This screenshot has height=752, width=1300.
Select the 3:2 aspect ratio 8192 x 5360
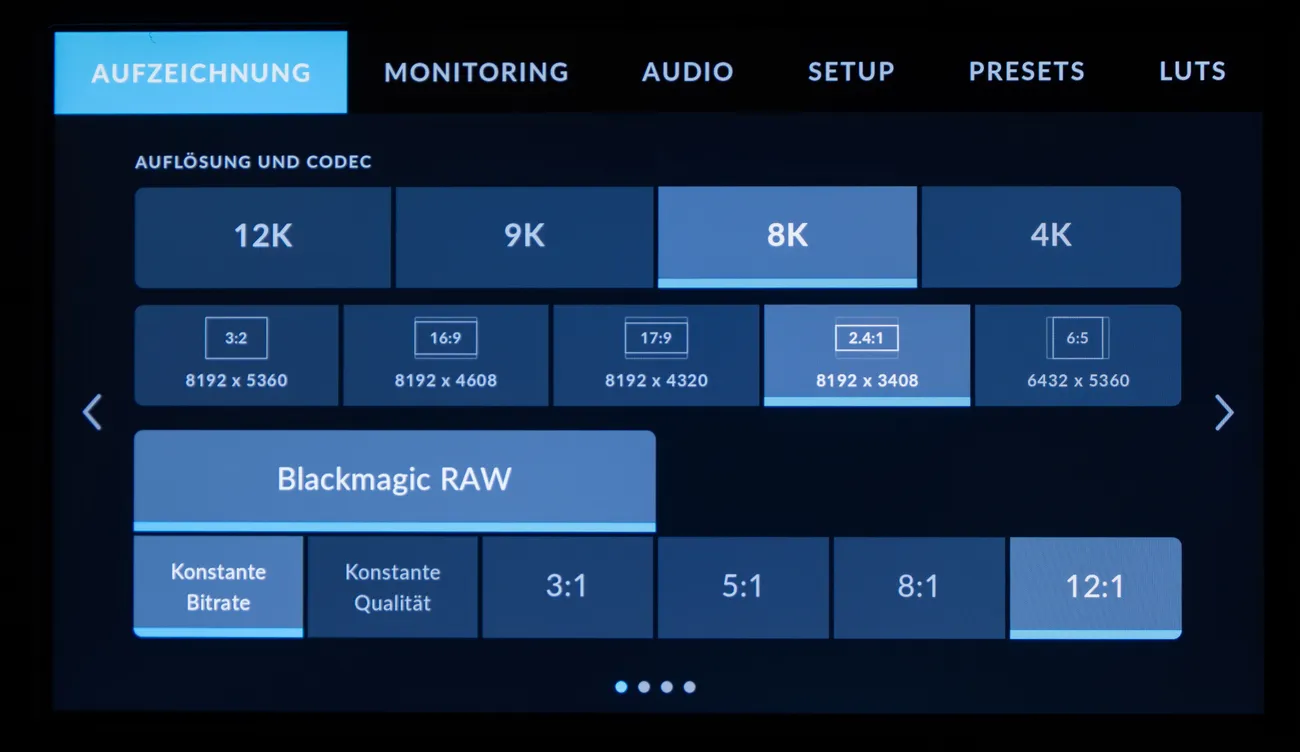pyautogui.click(x=236, y=356)
